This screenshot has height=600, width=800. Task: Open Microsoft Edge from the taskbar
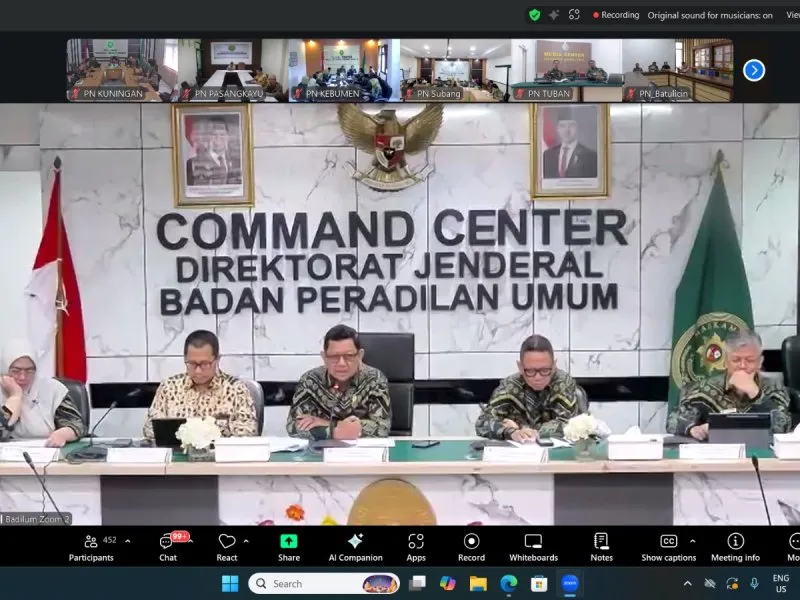(509, 583)
